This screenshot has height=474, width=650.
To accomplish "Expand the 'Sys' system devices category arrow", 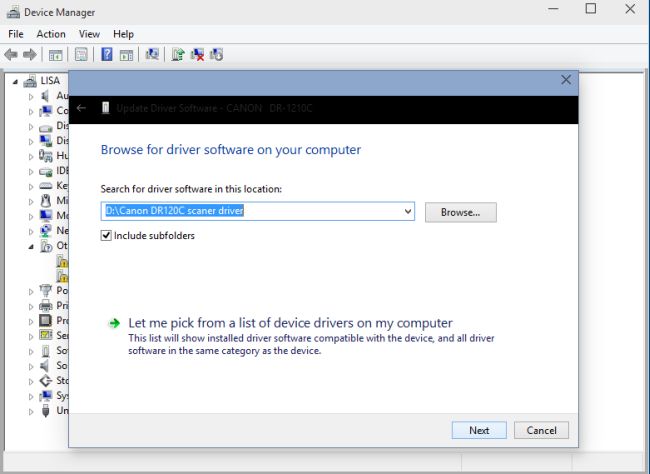I will click(x=31, y=396).
